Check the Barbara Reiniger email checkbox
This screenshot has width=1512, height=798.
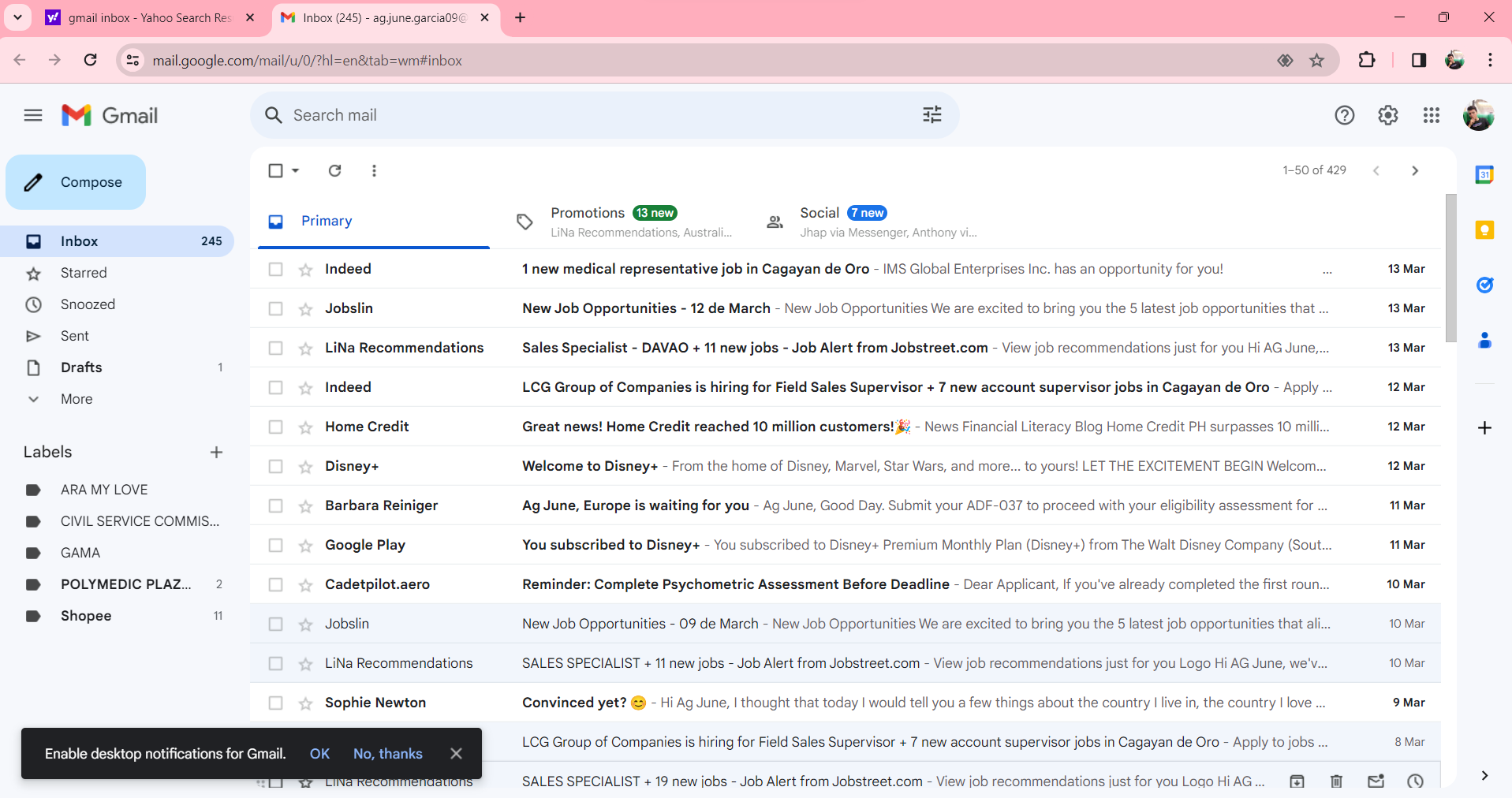(x=275, y=505)
